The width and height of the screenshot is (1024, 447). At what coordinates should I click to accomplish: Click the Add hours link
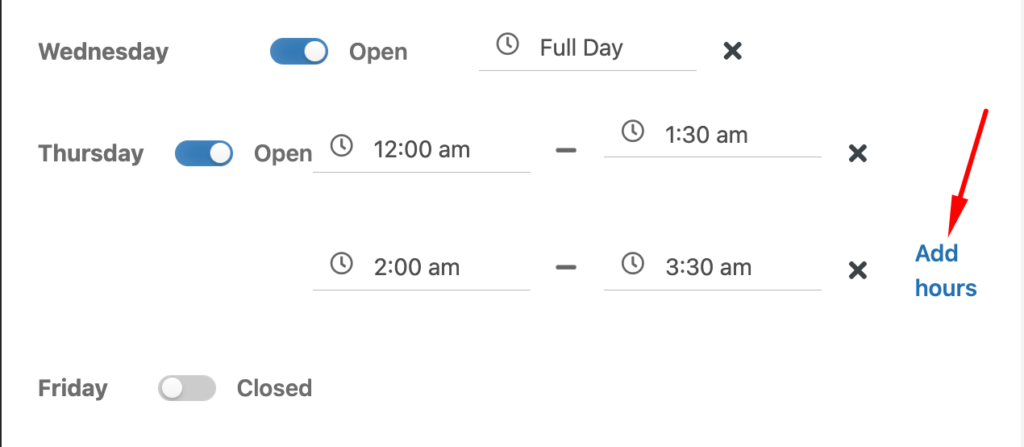pyautogui.click(x=946, y=271)
